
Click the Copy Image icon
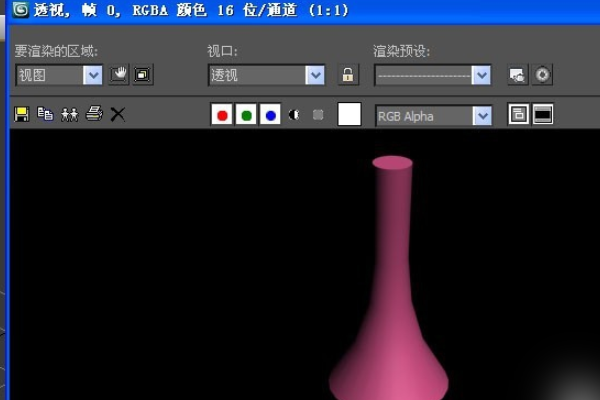tap(45, 114)
